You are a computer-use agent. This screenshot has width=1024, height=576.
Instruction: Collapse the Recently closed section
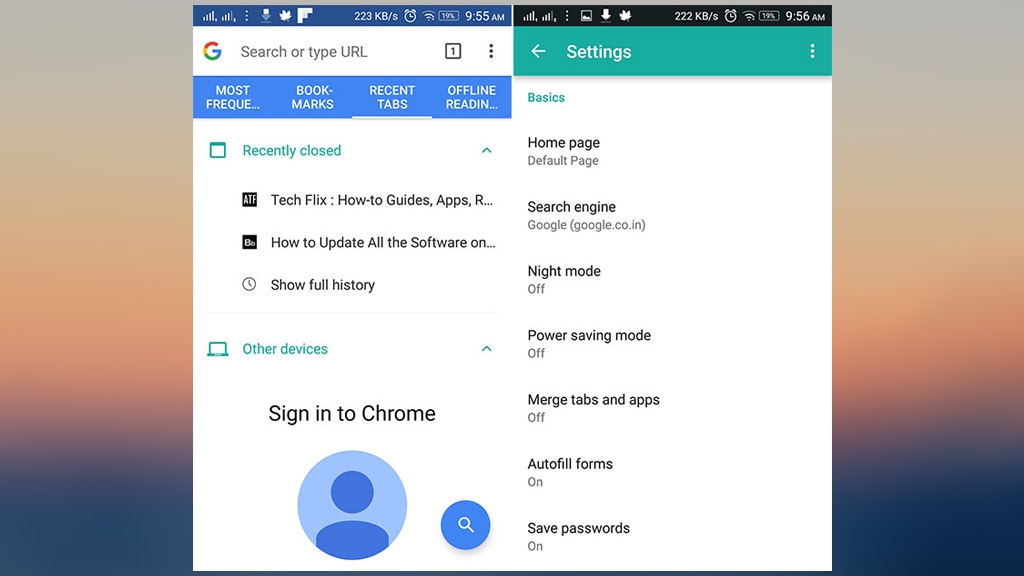[487, 150]
